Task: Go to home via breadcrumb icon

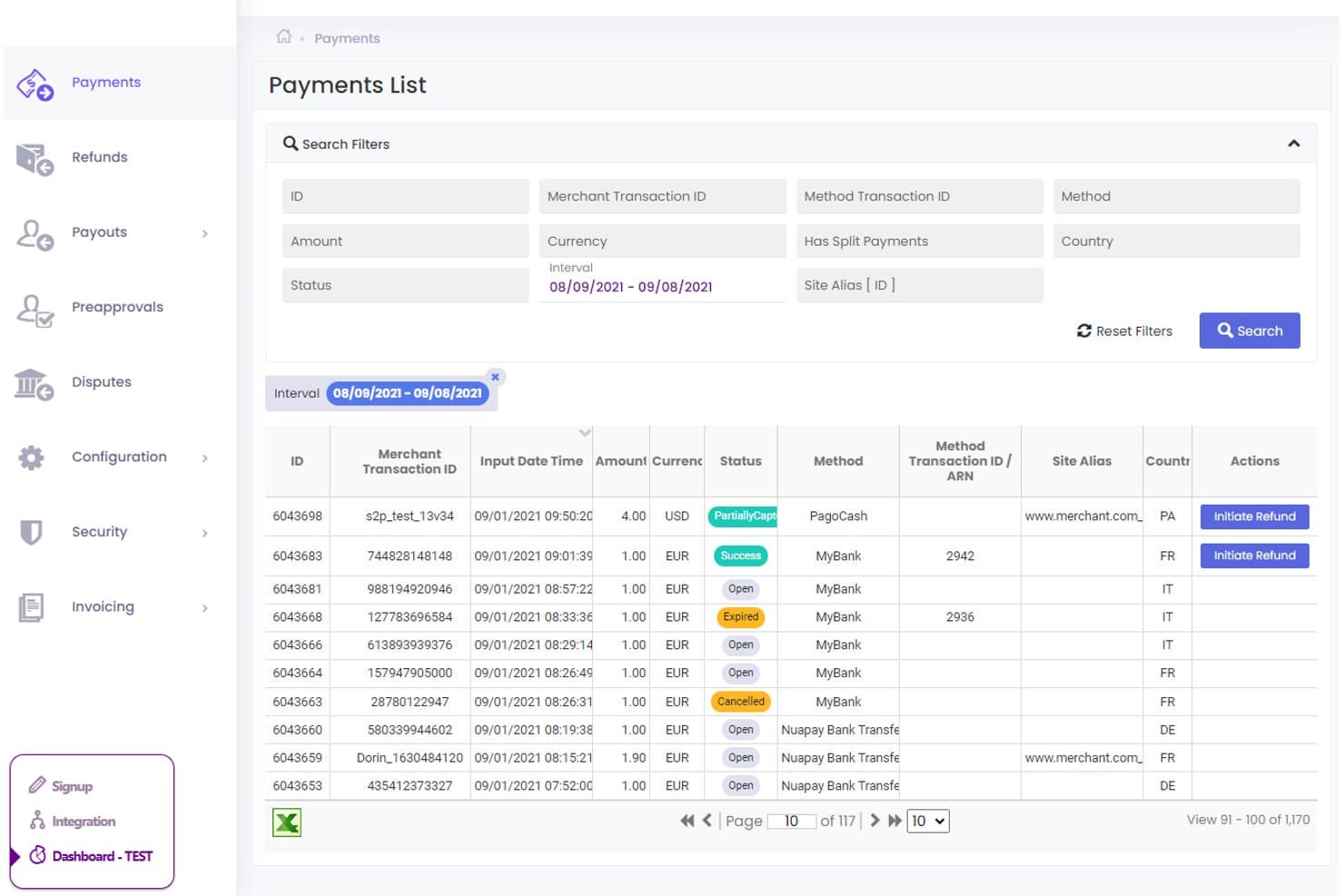Action: pyautogui.click(x=283, y=37)
